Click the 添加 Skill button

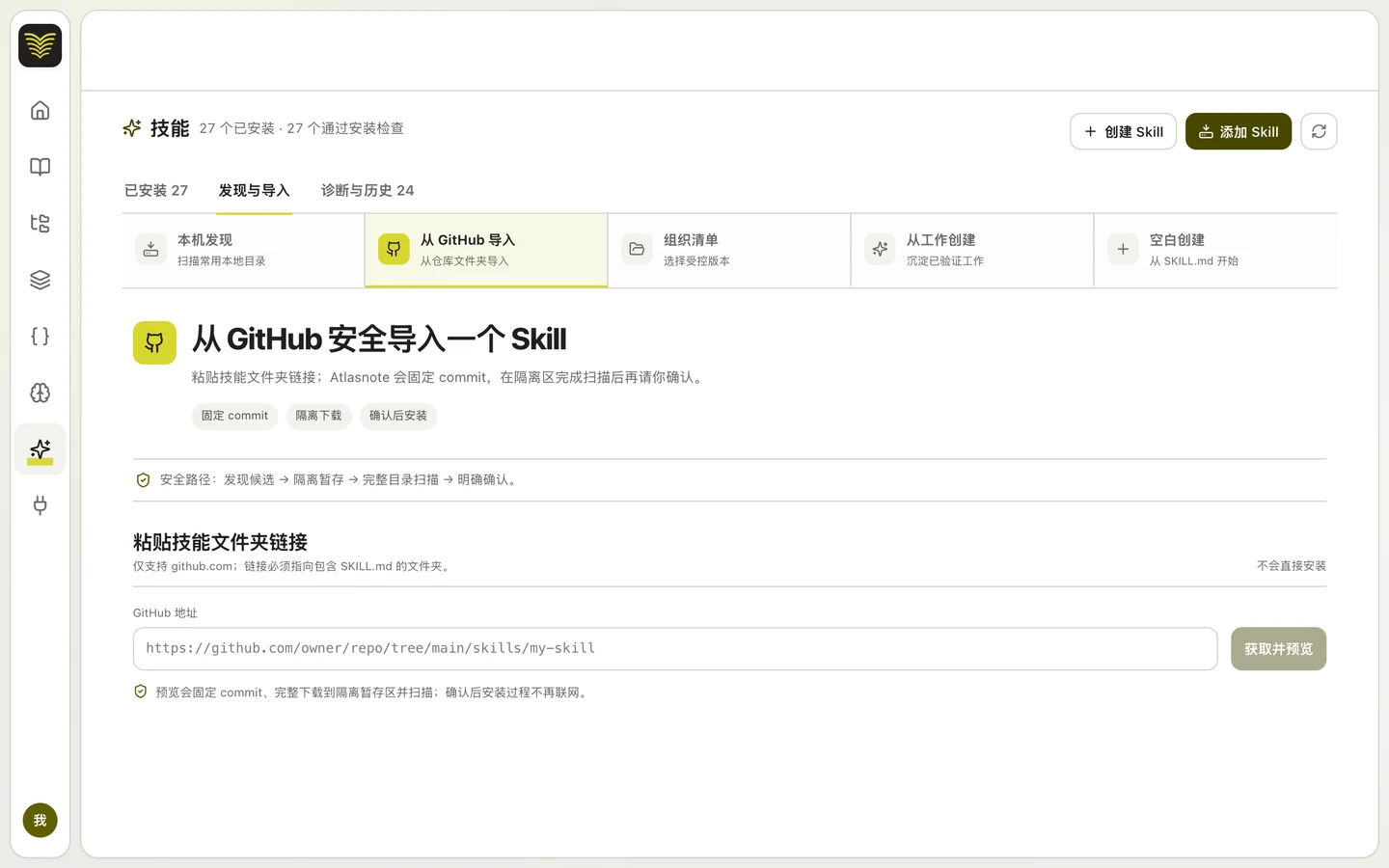(1239, 131)
